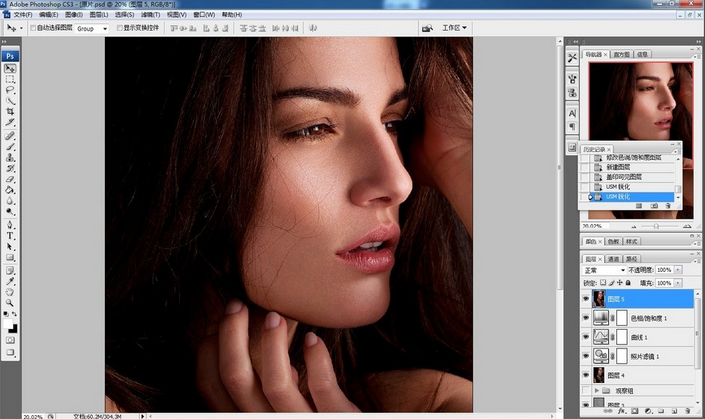Click the foreground color swatch
Viewport: 705px width, 419px height.
tap(8, 324)
